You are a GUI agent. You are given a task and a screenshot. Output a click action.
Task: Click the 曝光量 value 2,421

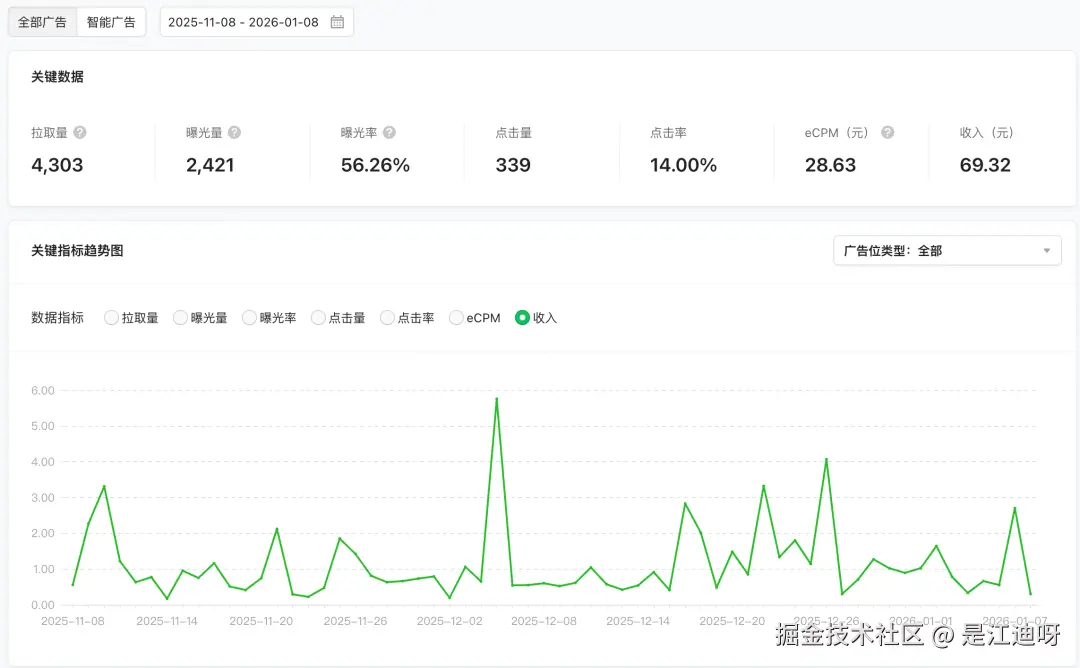[210, 165]
